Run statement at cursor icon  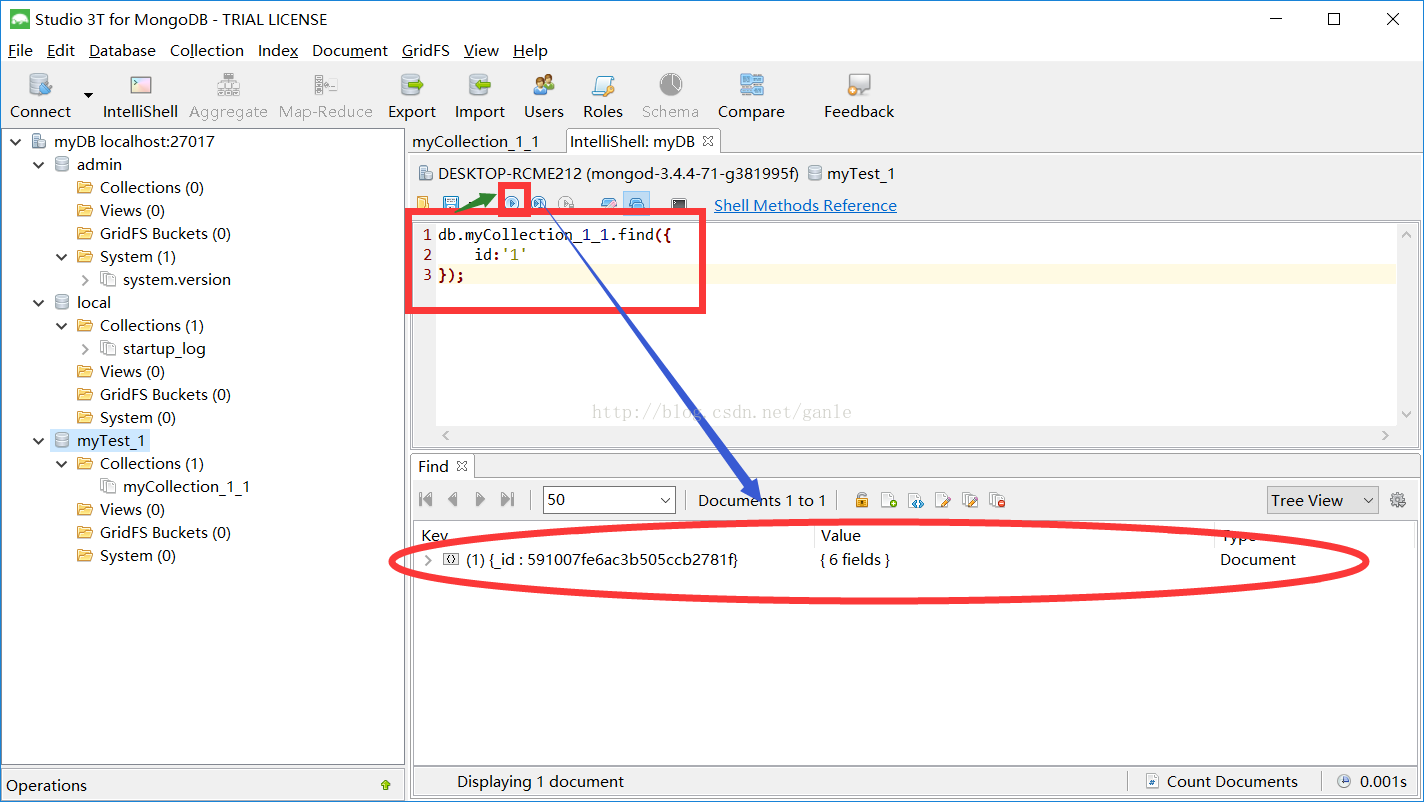pyautogui.click(x=538, y=203)
